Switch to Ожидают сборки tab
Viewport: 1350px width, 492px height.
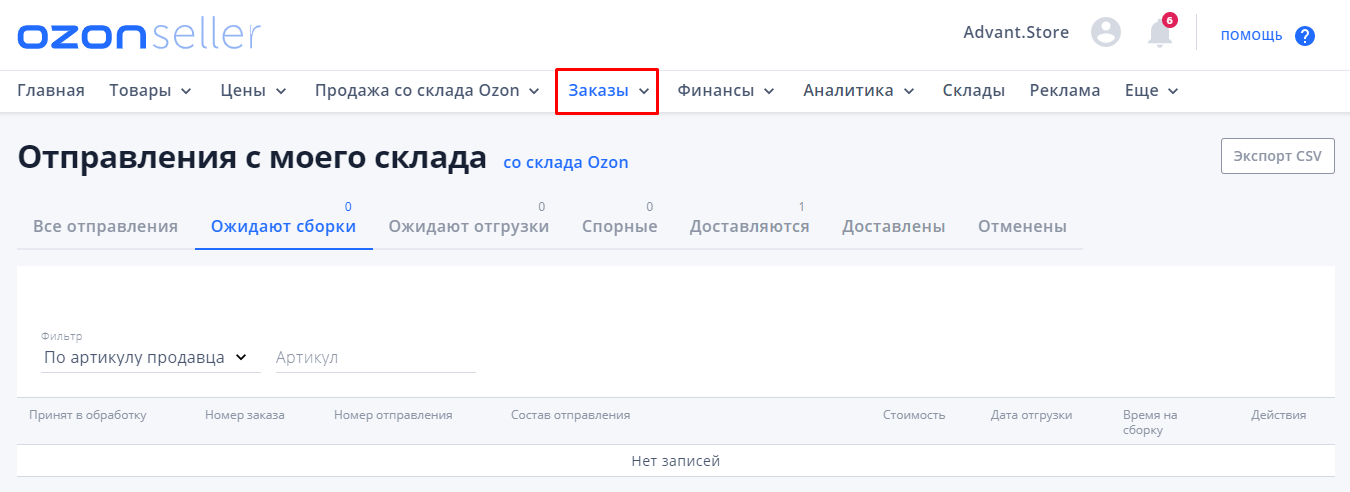point(283,226)
